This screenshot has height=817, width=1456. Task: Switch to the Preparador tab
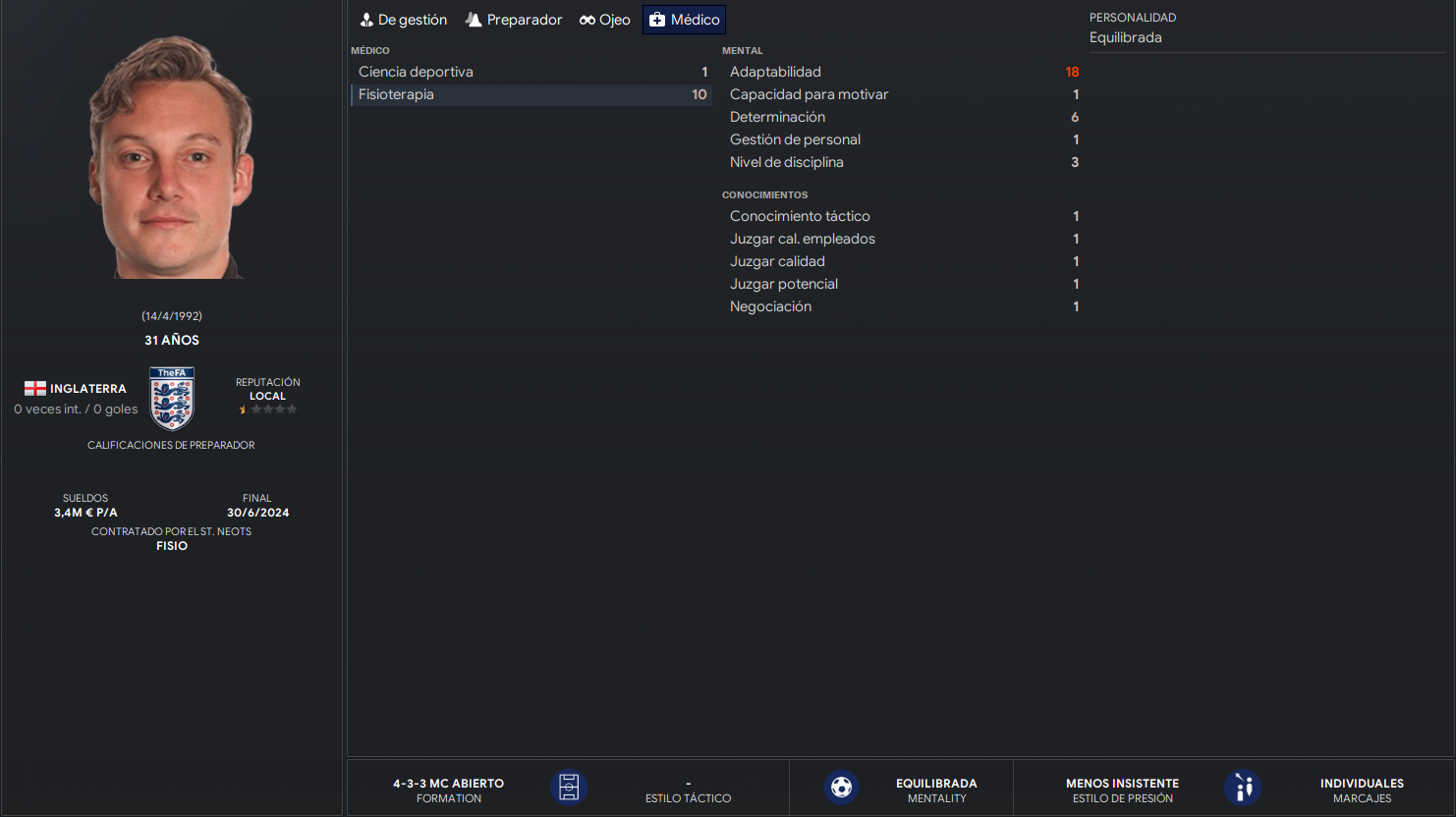[x=514, y=20]
